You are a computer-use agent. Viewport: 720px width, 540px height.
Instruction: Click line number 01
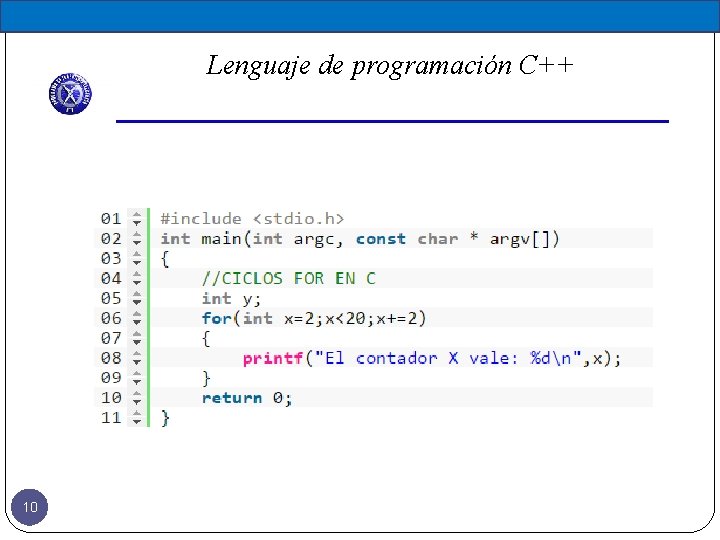point(111,219)
